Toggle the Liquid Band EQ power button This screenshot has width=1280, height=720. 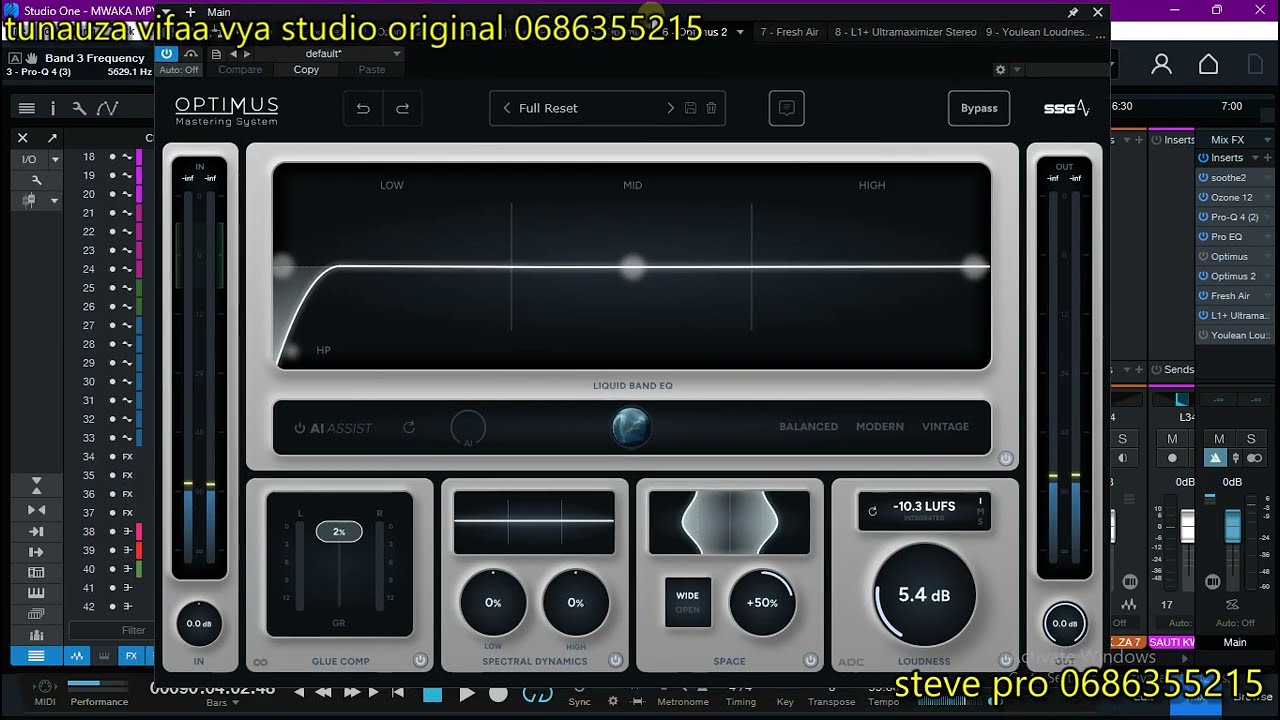[x=1005, y=459]
